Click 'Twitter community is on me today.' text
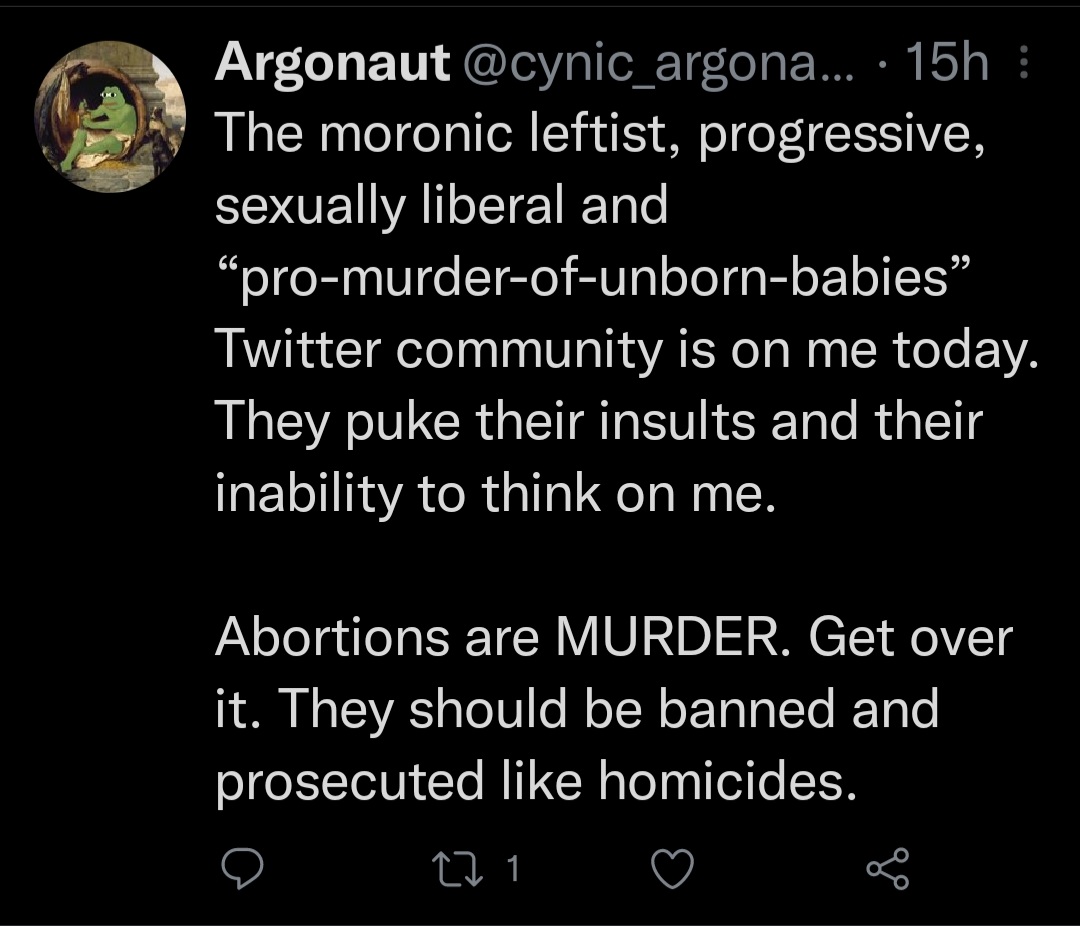Image resolution: width=1080 pixels, height=926 pixels. click(x=627, y=349)
